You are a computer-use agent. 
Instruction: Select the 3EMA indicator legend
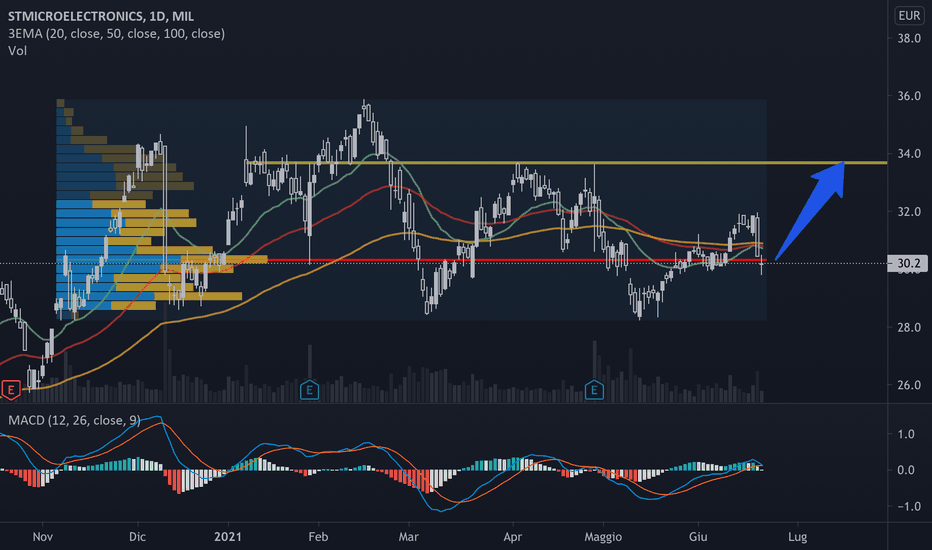116,33
